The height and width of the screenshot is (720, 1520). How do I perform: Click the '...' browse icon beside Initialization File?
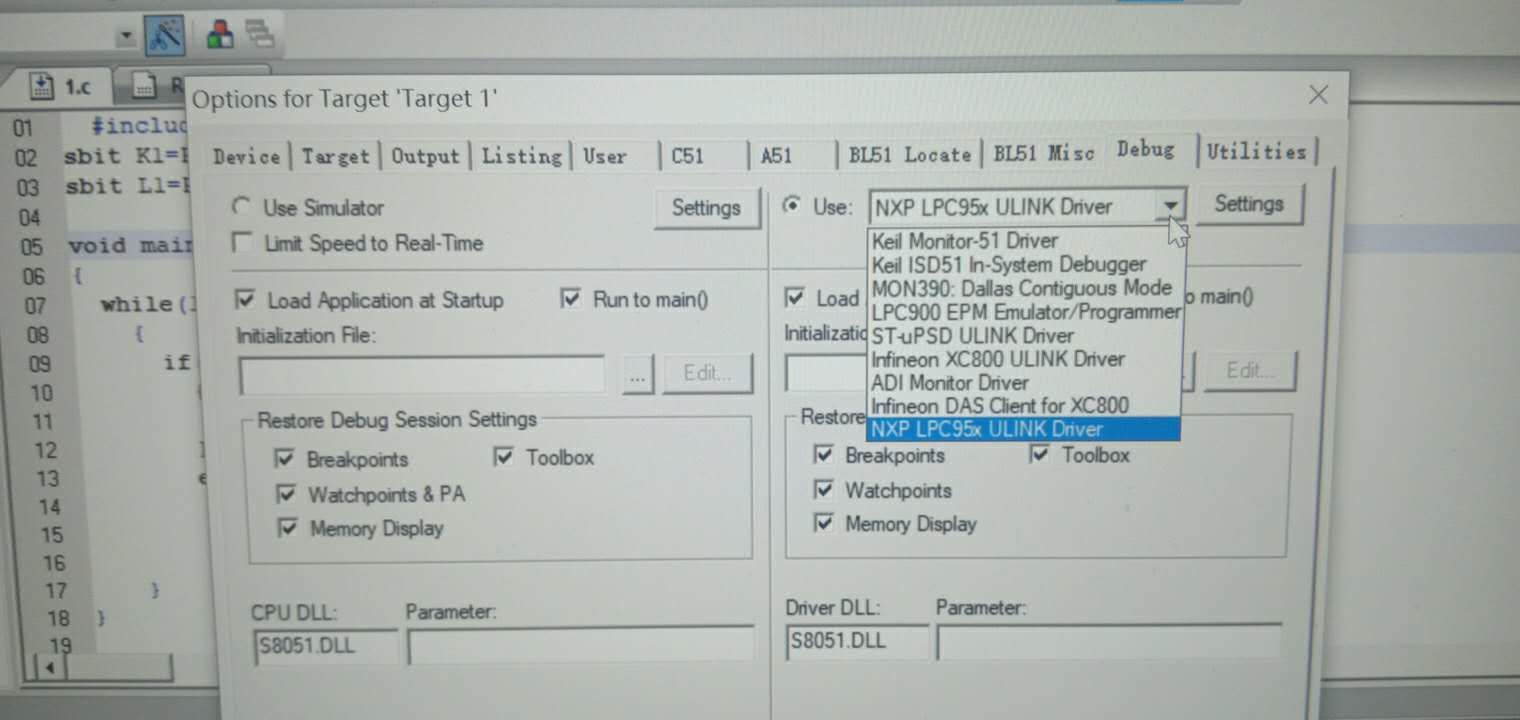[637, 374]
